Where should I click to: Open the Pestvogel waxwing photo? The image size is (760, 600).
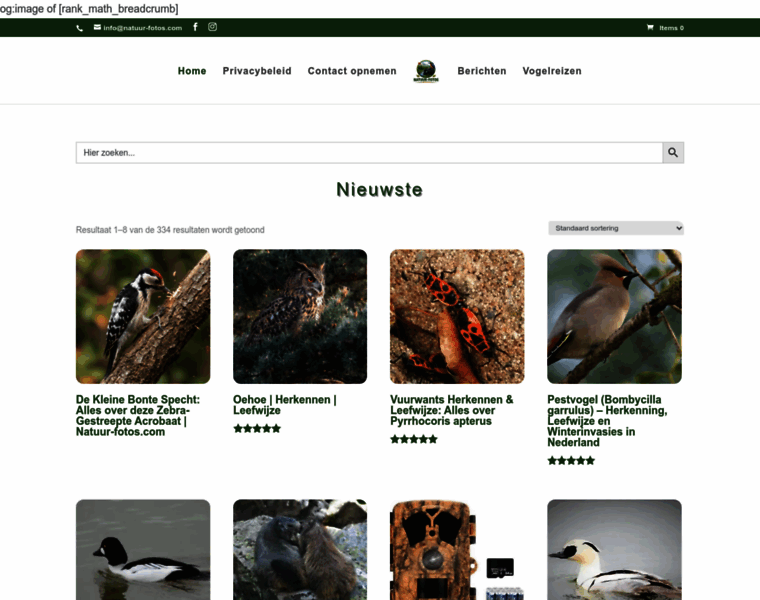(x=614, y=316)
